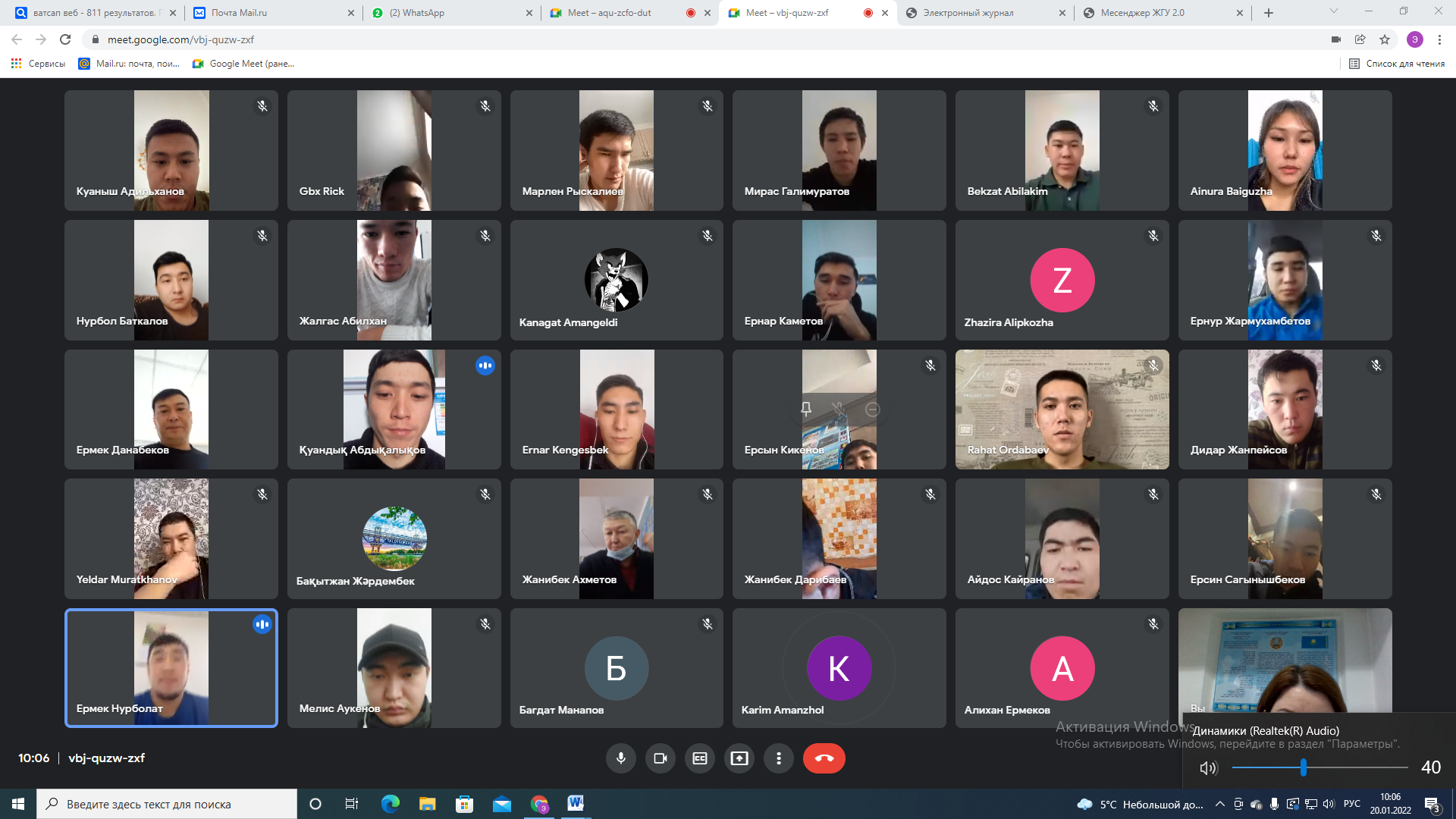Open more options three-dot menu in Meet
Screen dimensions: 1456x819
[778, 758]
